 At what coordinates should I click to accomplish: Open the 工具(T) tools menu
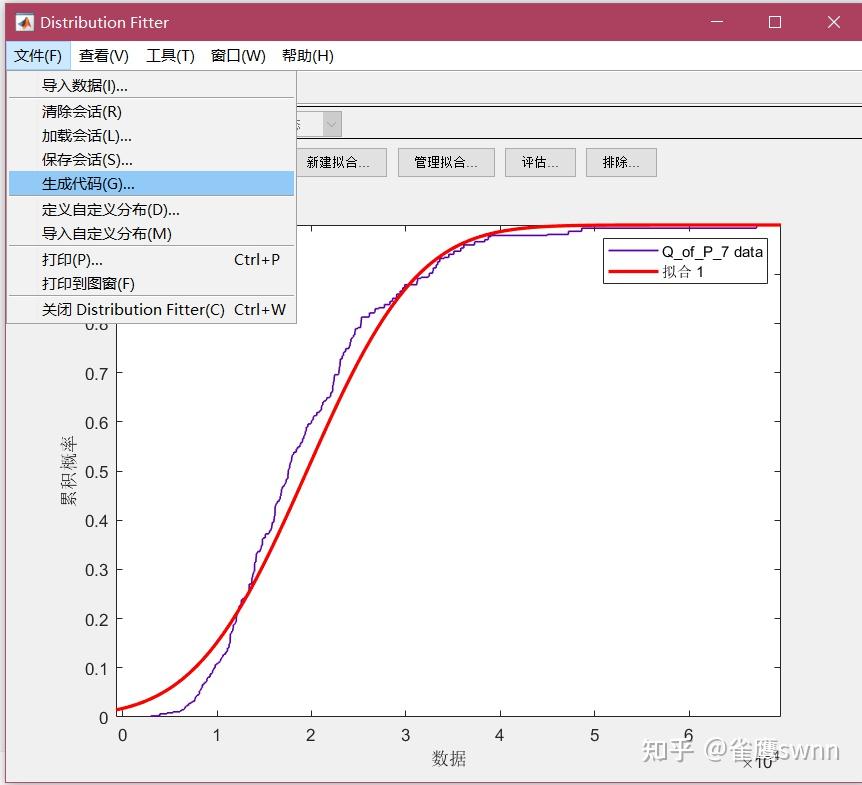[x=169, y=56]
